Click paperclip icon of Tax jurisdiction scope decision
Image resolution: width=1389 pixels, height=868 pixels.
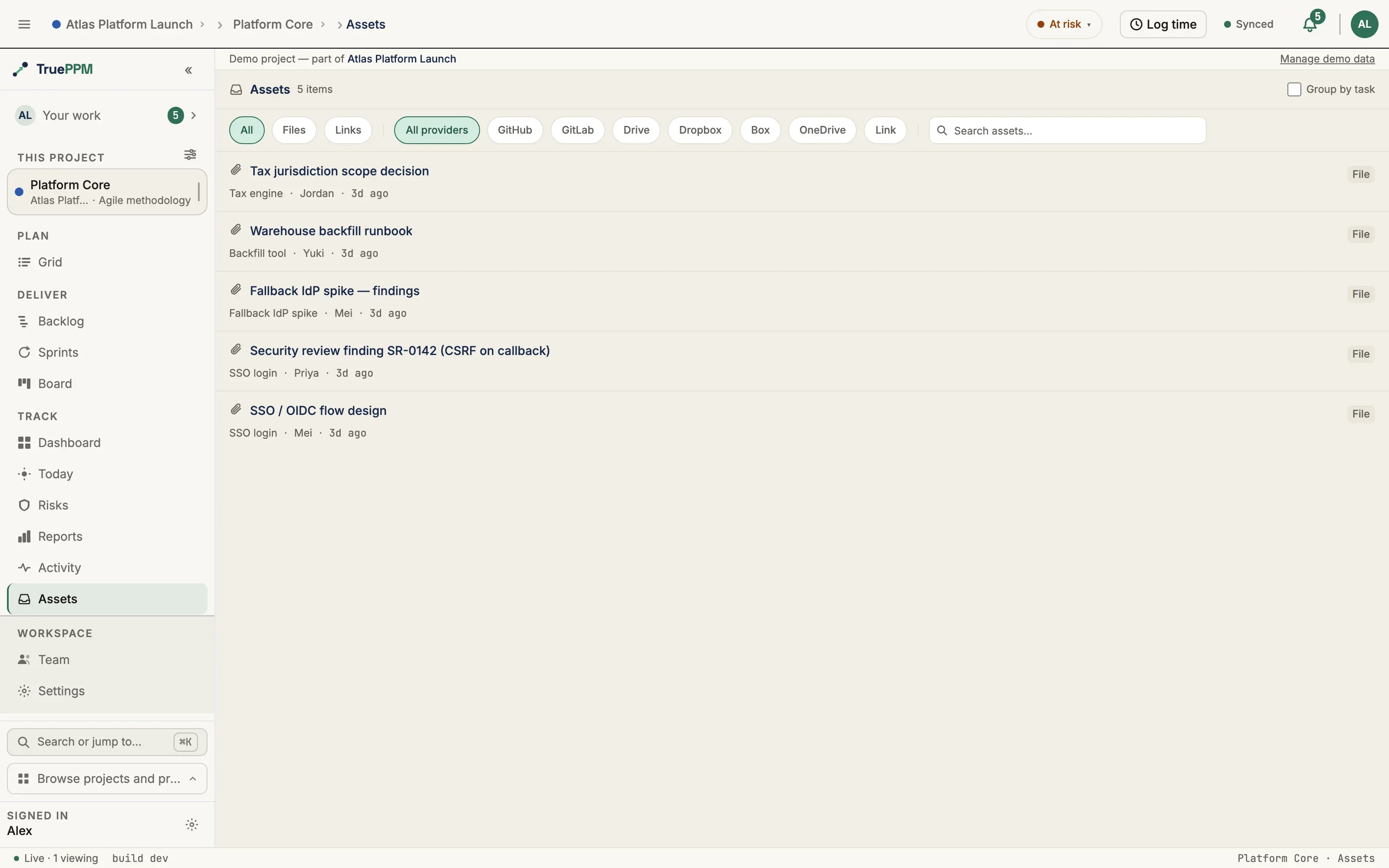click(x=236, y=170)
